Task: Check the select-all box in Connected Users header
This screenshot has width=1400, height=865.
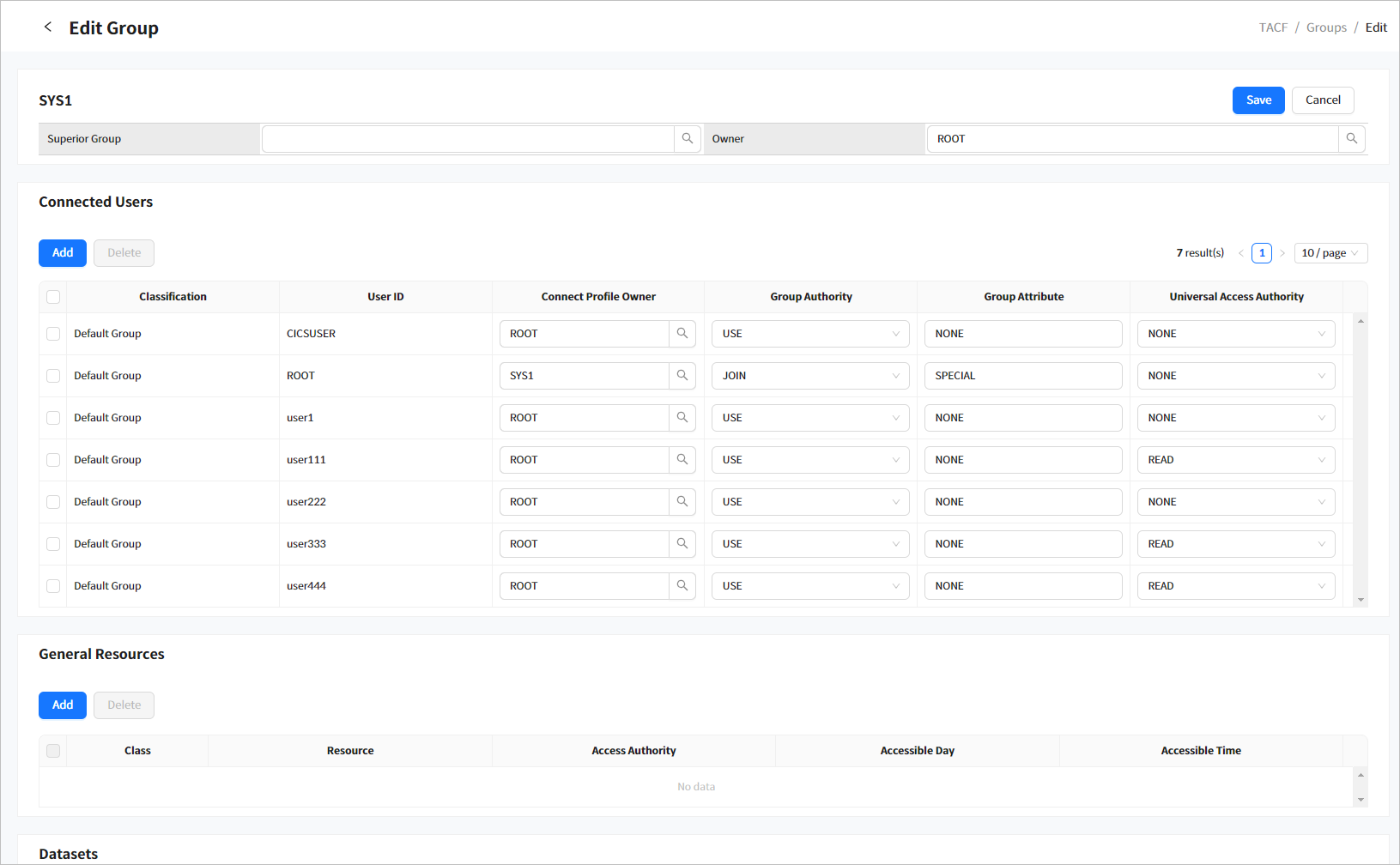Action: (53, 297)
